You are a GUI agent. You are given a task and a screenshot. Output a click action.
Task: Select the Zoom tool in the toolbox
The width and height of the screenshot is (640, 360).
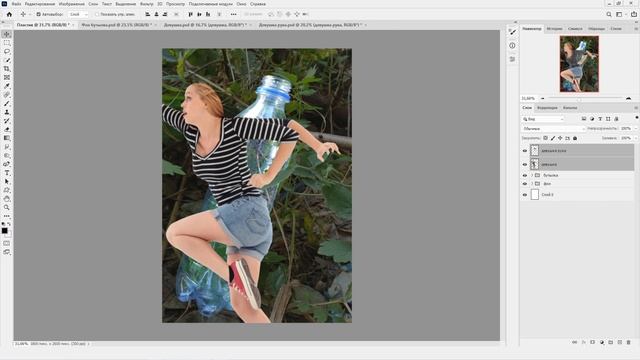7,207
